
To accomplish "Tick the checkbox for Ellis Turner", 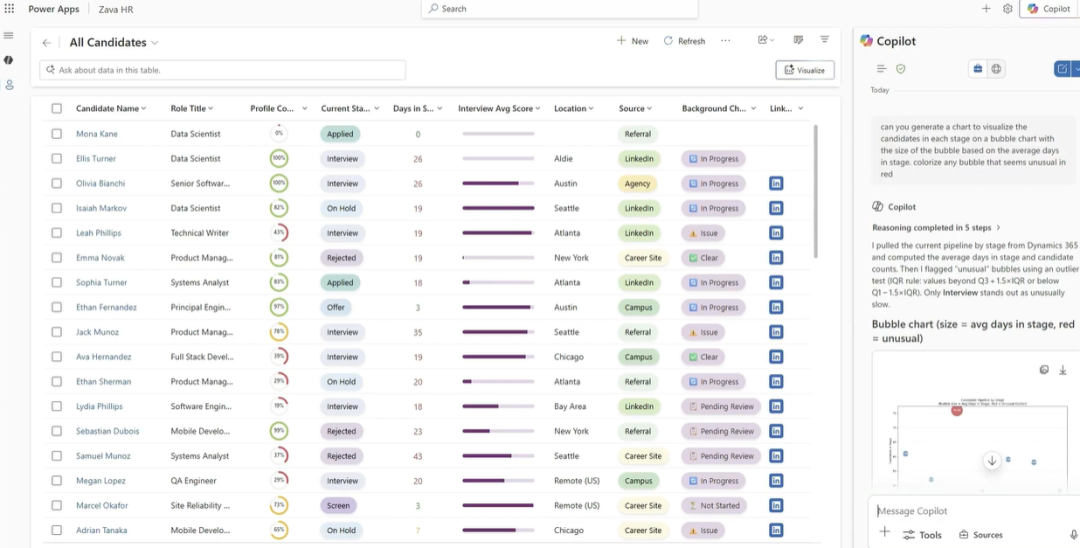I will 56,159.
